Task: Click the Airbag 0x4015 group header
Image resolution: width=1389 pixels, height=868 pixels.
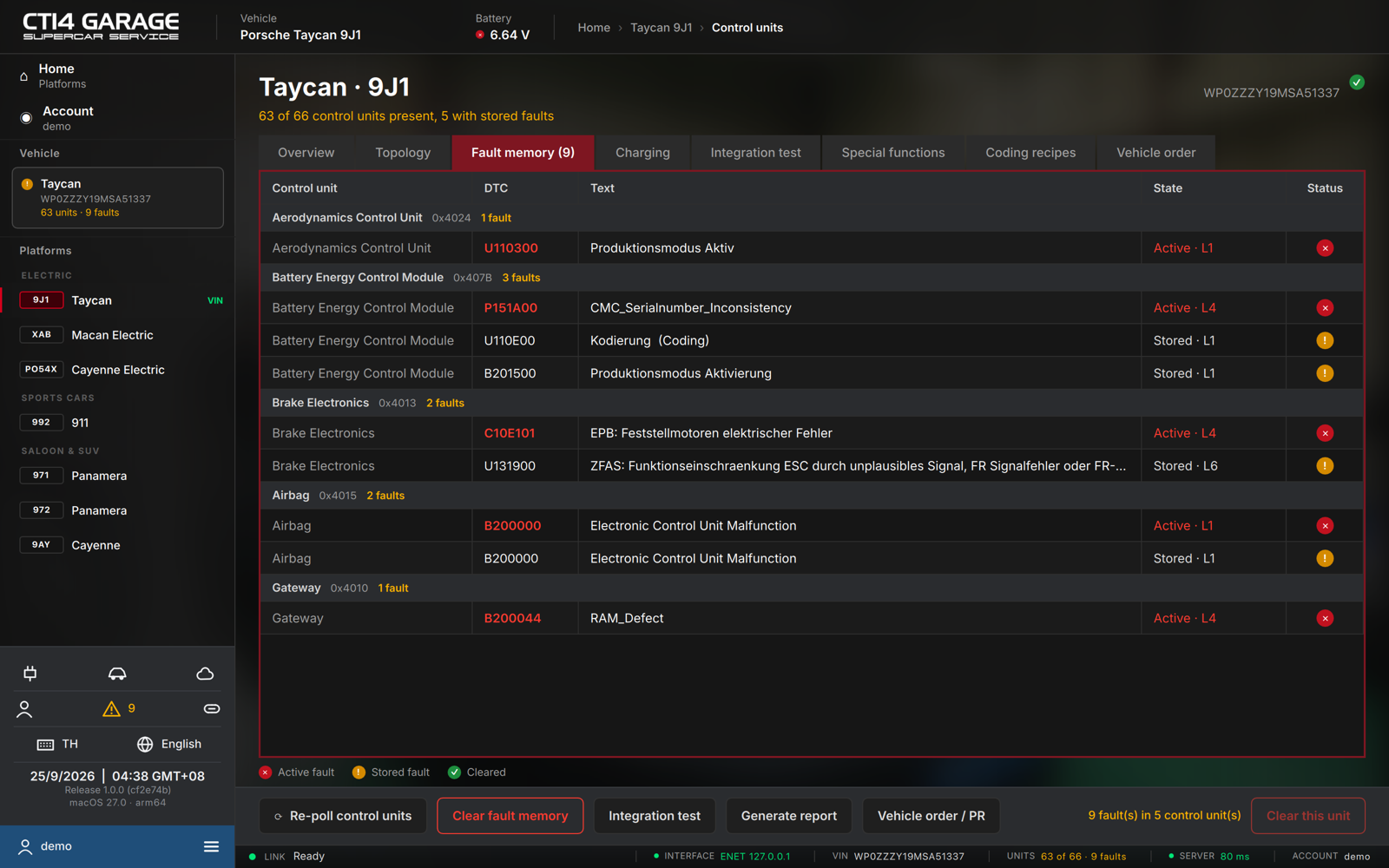Action: pos(812,496)
